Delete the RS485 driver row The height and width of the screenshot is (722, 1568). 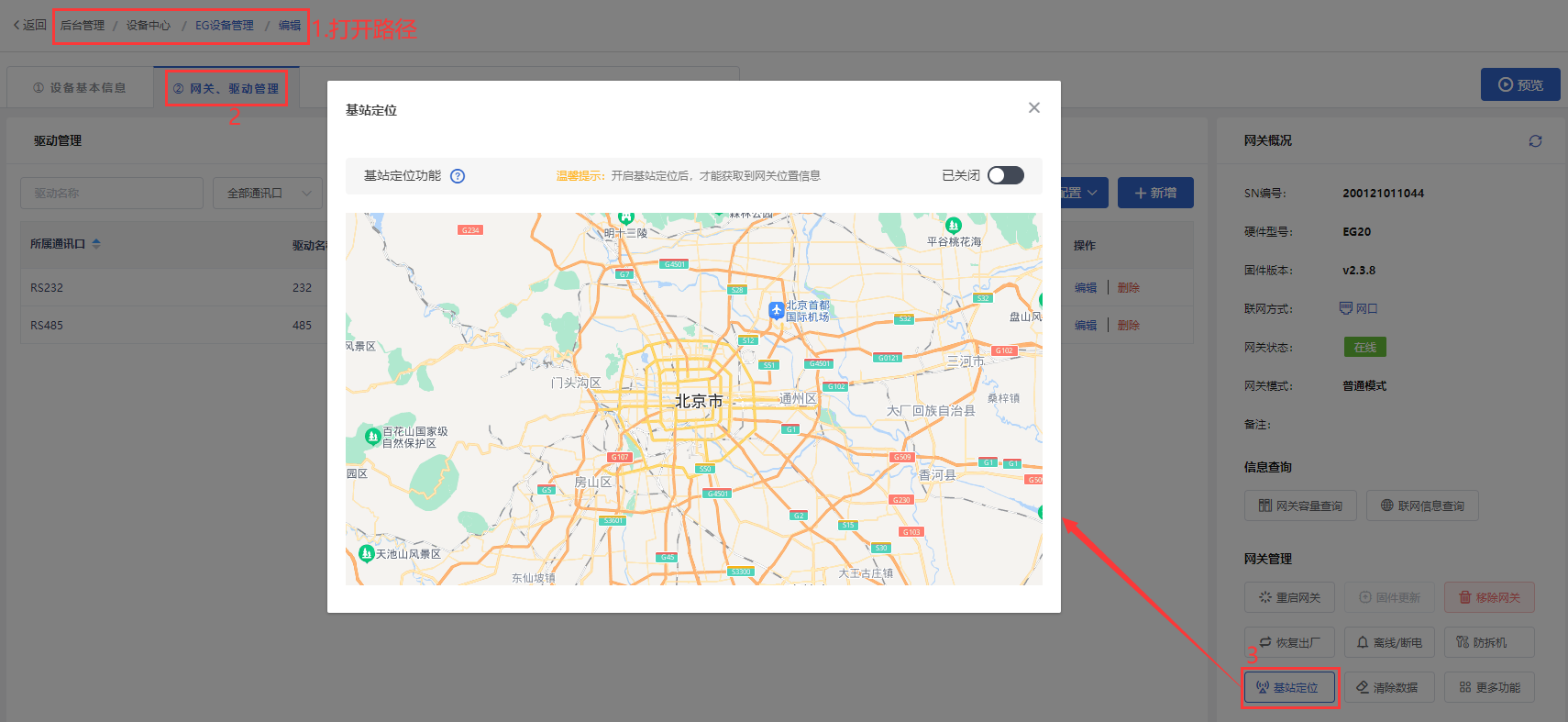(1129, 326)
